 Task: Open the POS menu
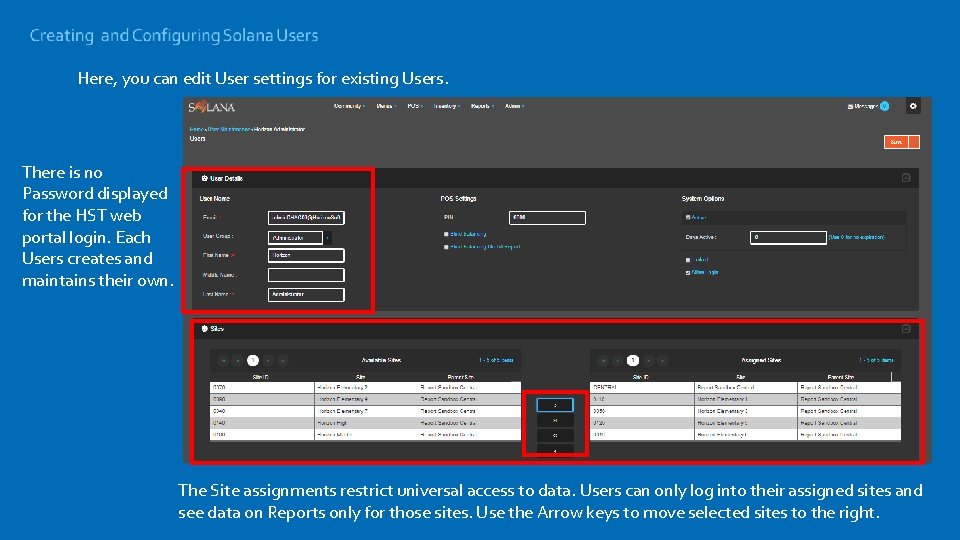(415, 106)
